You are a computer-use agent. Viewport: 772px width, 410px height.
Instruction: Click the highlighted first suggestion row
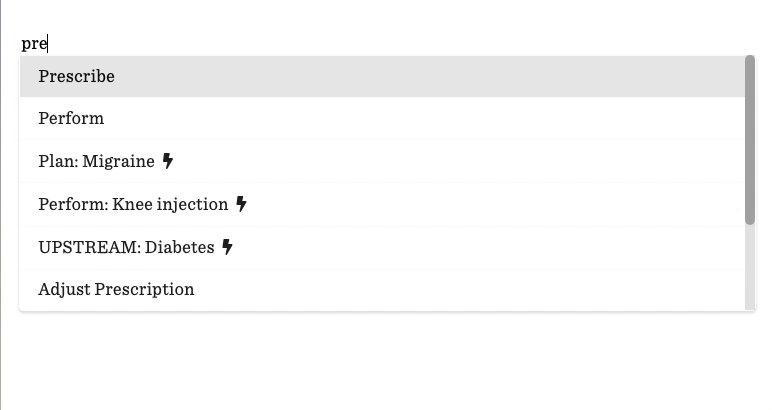point(382,76)
